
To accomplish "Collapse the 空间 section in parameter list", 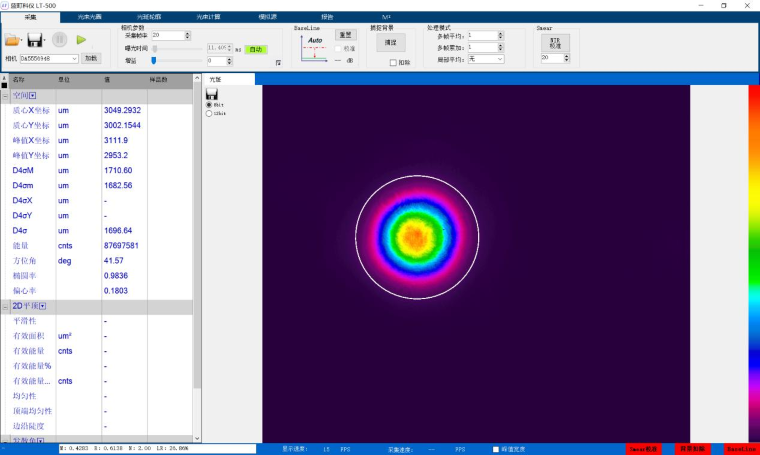I will 5,95.
